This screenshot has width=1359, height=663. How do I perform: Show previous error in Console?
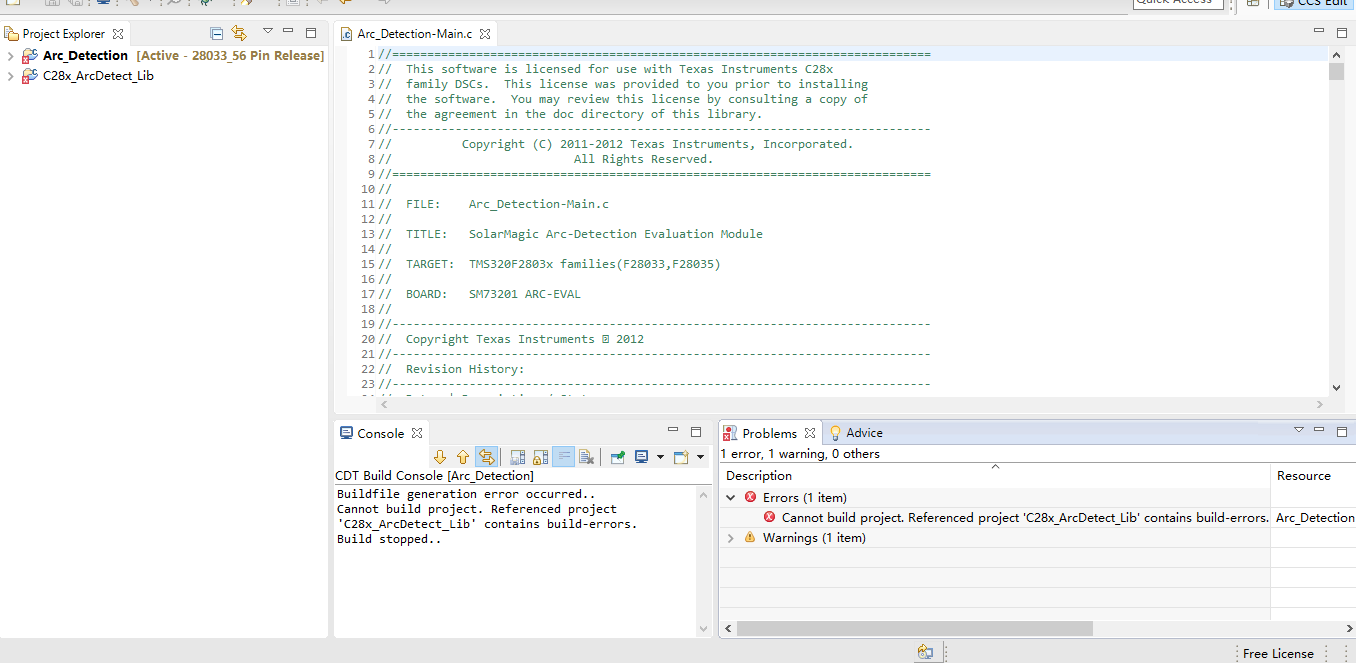click(463, 457)
